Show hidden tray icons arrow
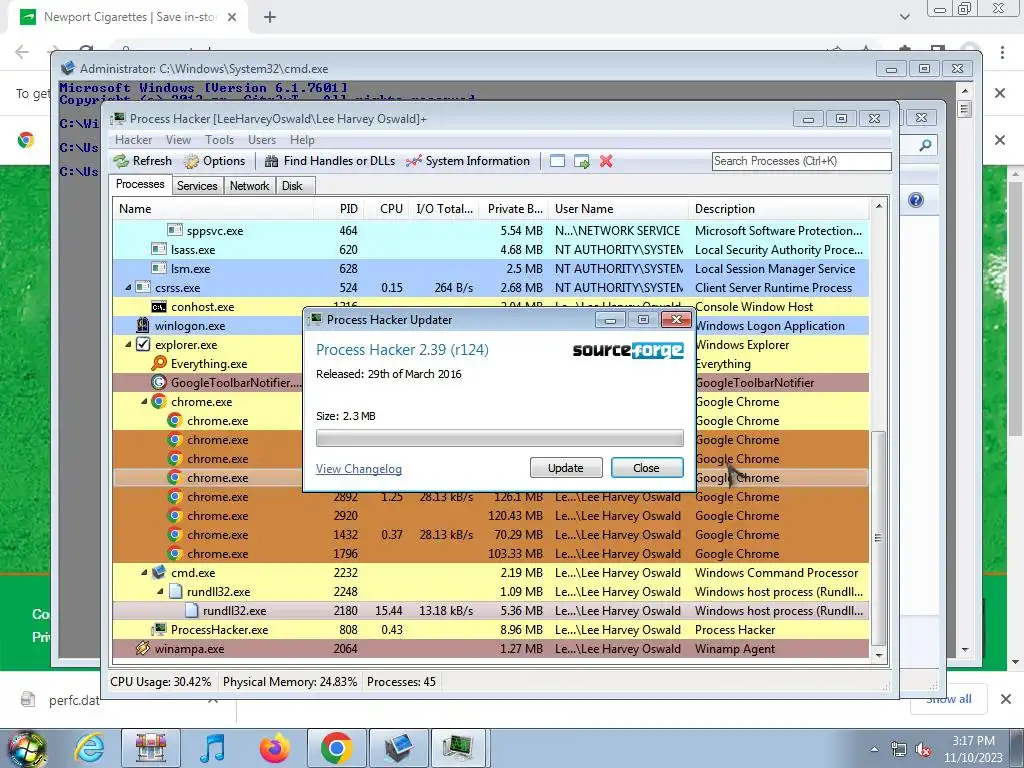This screenshot has height=768, width=1024. (874, 750)
